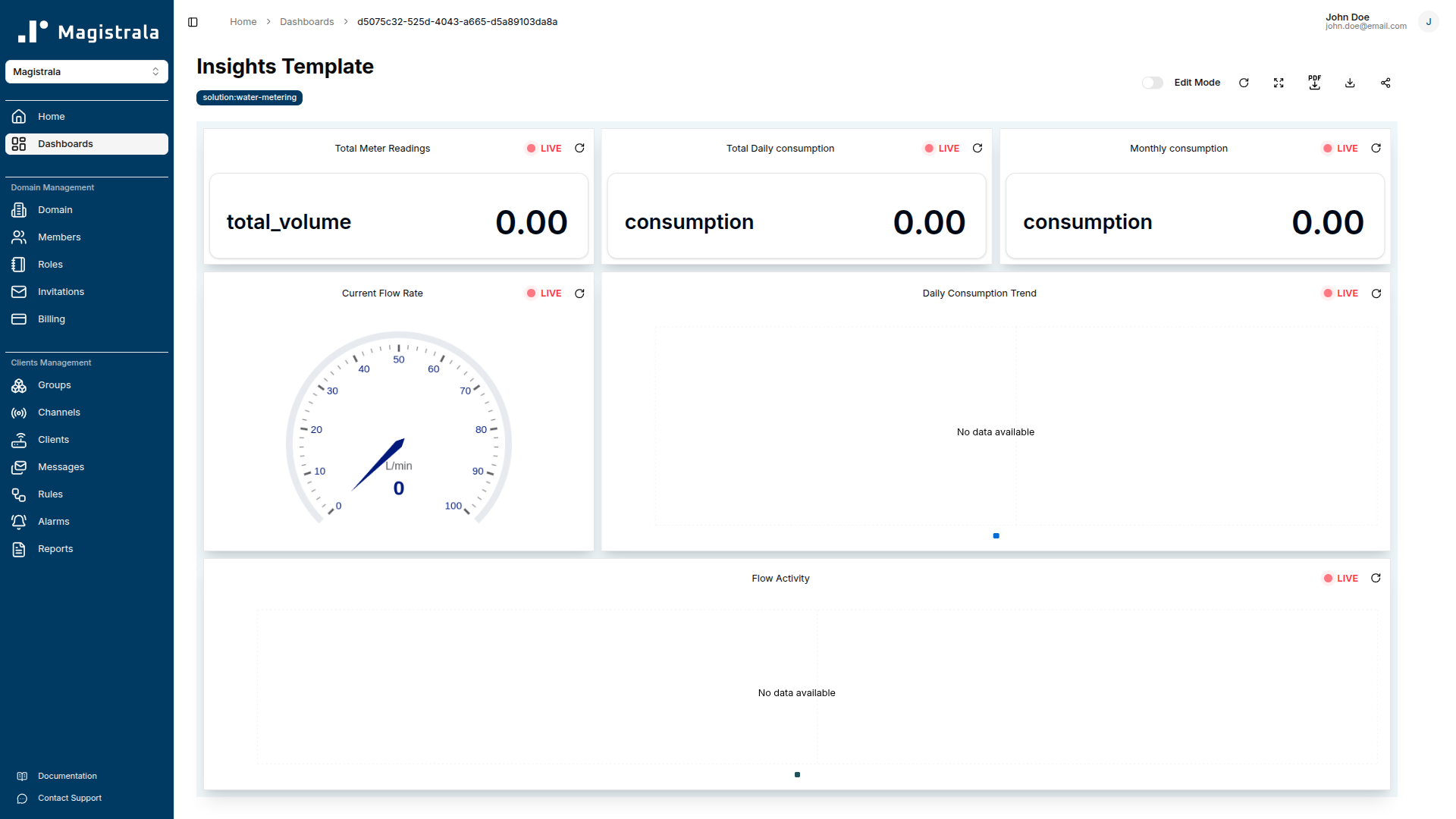This screenshot has height=819, width=1456.
Task: Refresh the Total Meter Readings widget
Action: click(579, 148)
